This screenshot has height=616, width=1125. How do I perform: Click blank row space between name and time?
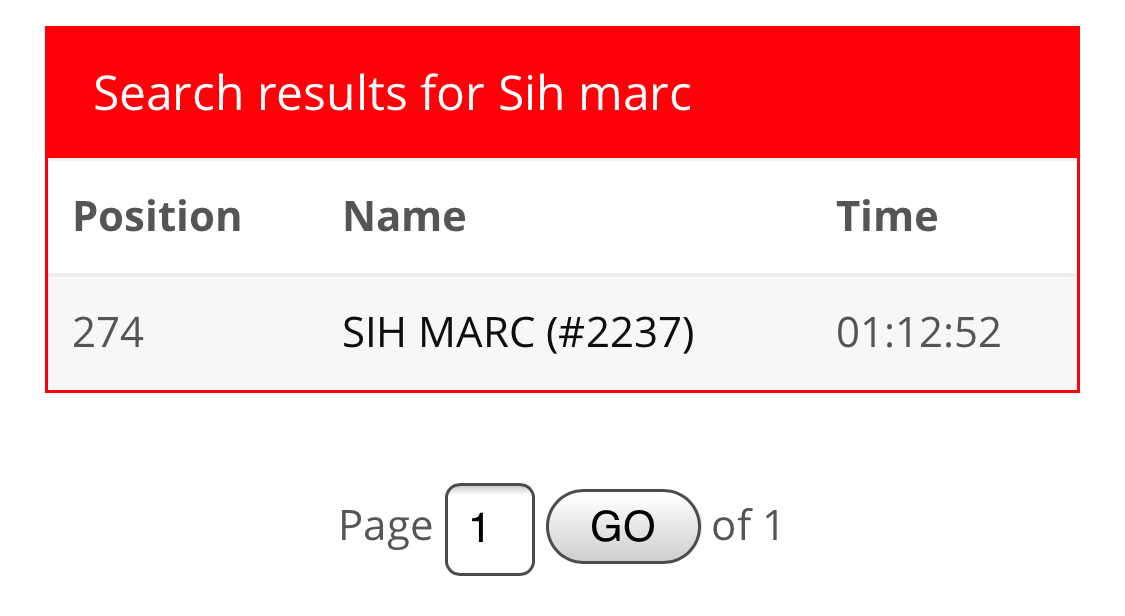pos(764,333)
